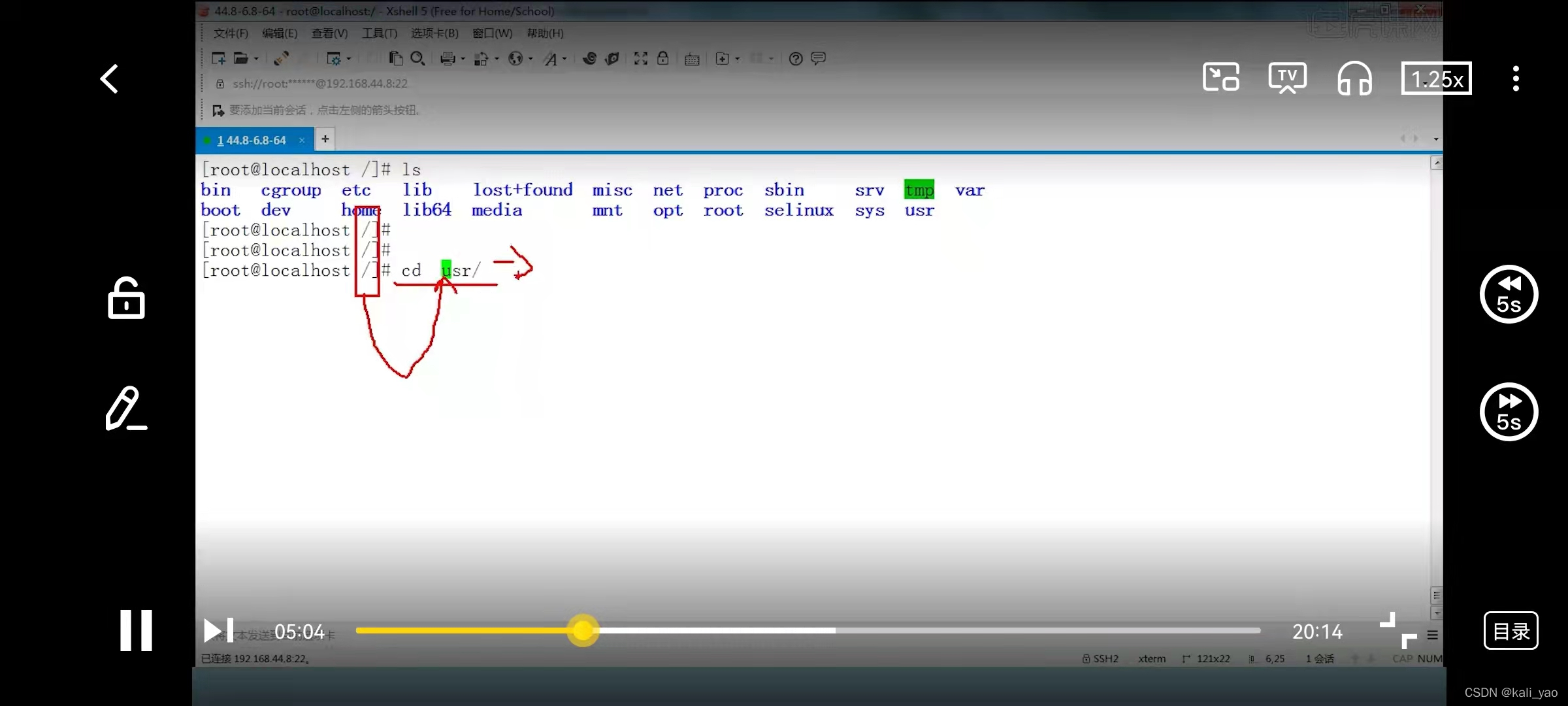Pause the video playback
Screen dimensions: 1568x706
tap(136, 630)
